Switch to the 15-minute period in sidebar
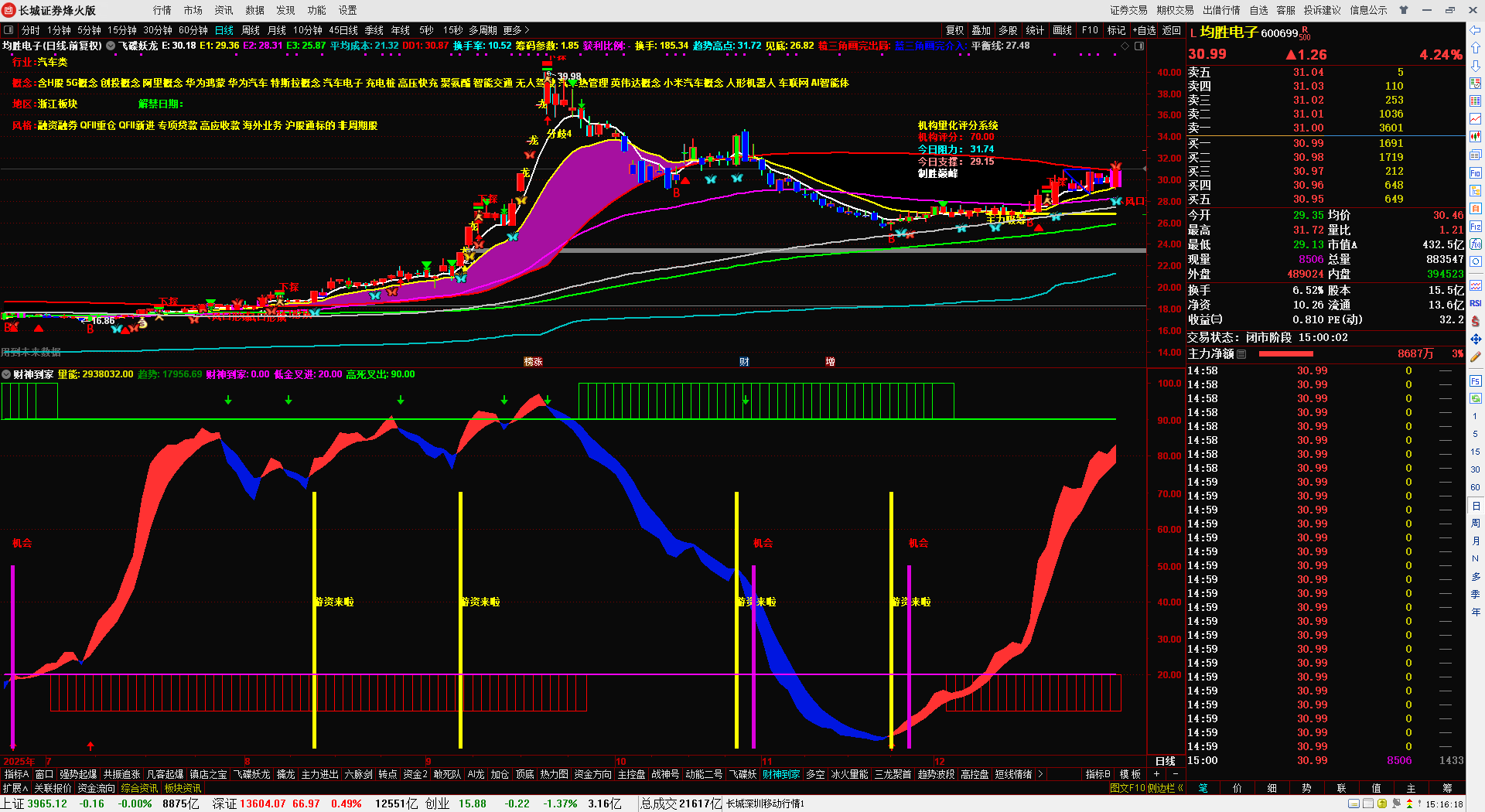This screenshot has height=812, width=1485. coord(1475,452)
